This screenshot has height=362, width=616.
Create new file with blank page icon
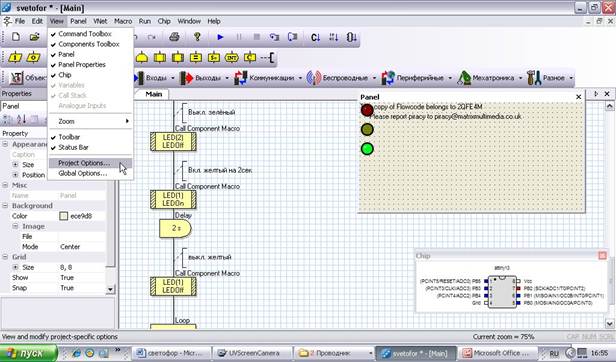(x=16, y=37)
